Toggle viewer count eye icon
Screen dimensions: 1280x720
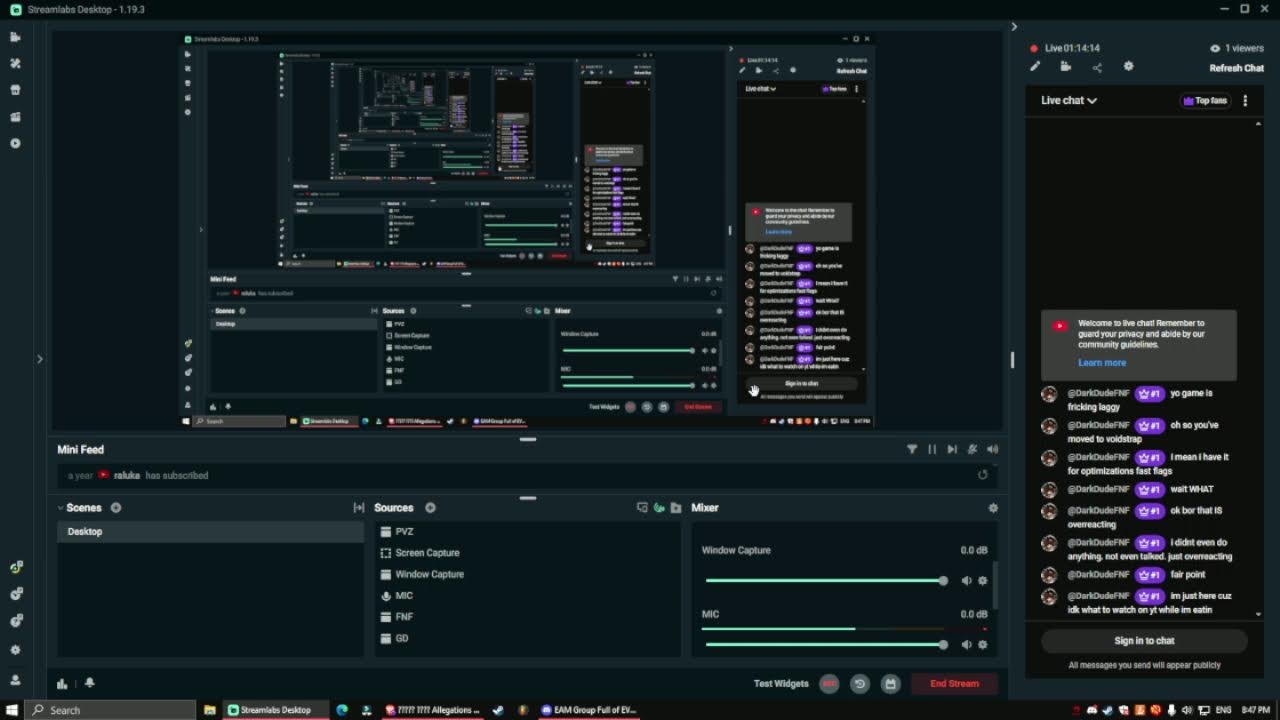1215,48
